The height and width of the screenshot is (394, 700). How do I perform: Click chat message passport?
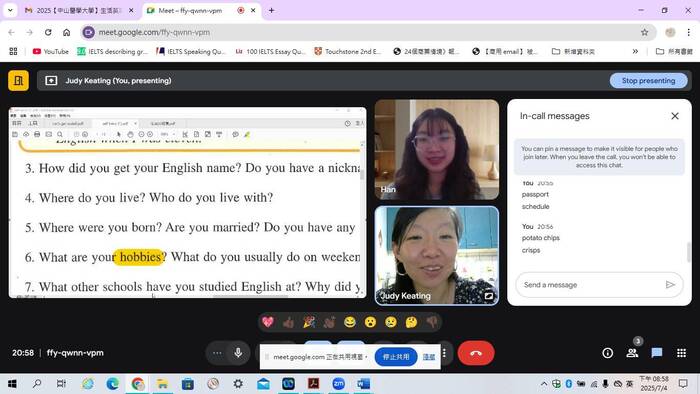(535, 195)
